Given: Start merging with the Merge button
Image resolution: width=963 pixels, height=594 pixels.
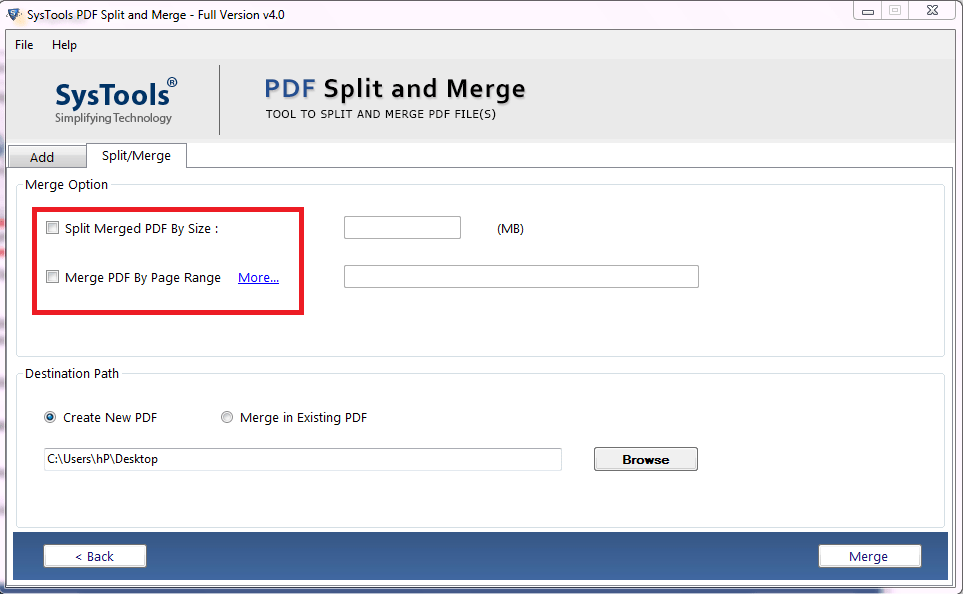Looking at the screenshot, I should click(x=869, y=556).
